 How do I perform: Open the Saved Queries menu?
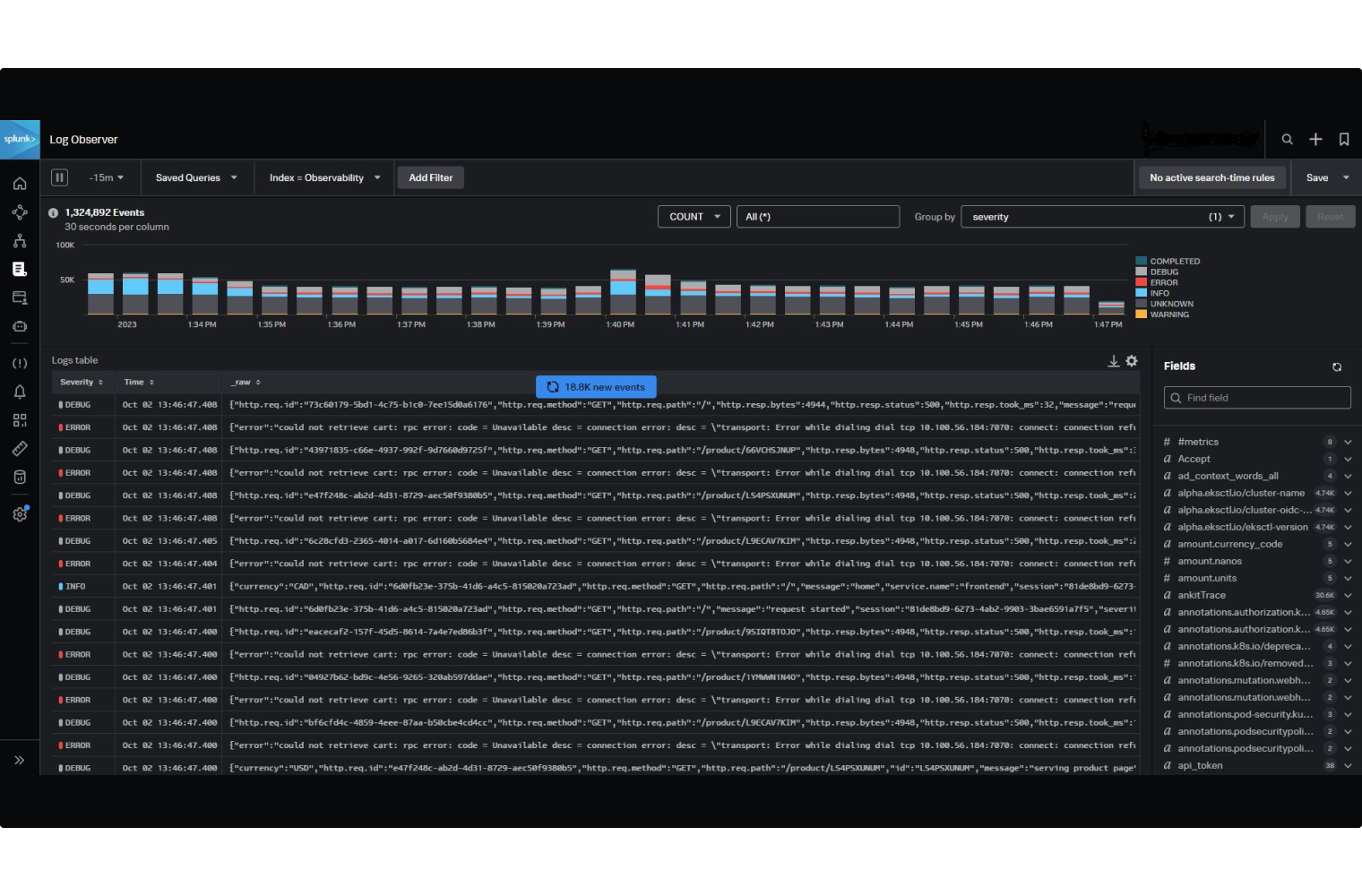[195, 177]
